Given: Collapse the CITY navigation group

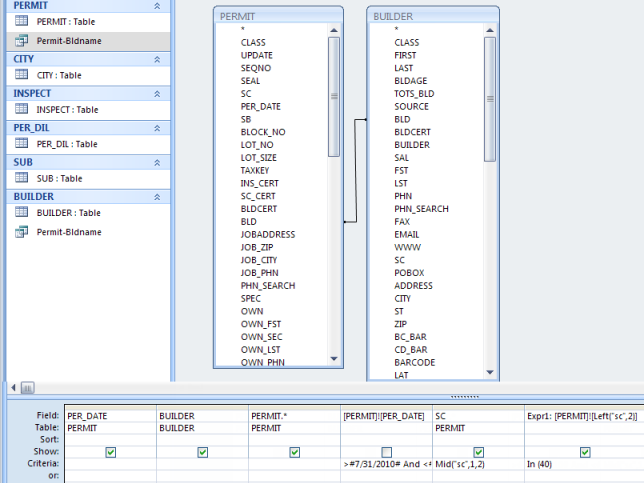Looking at the screenshot, I should 156,59.
